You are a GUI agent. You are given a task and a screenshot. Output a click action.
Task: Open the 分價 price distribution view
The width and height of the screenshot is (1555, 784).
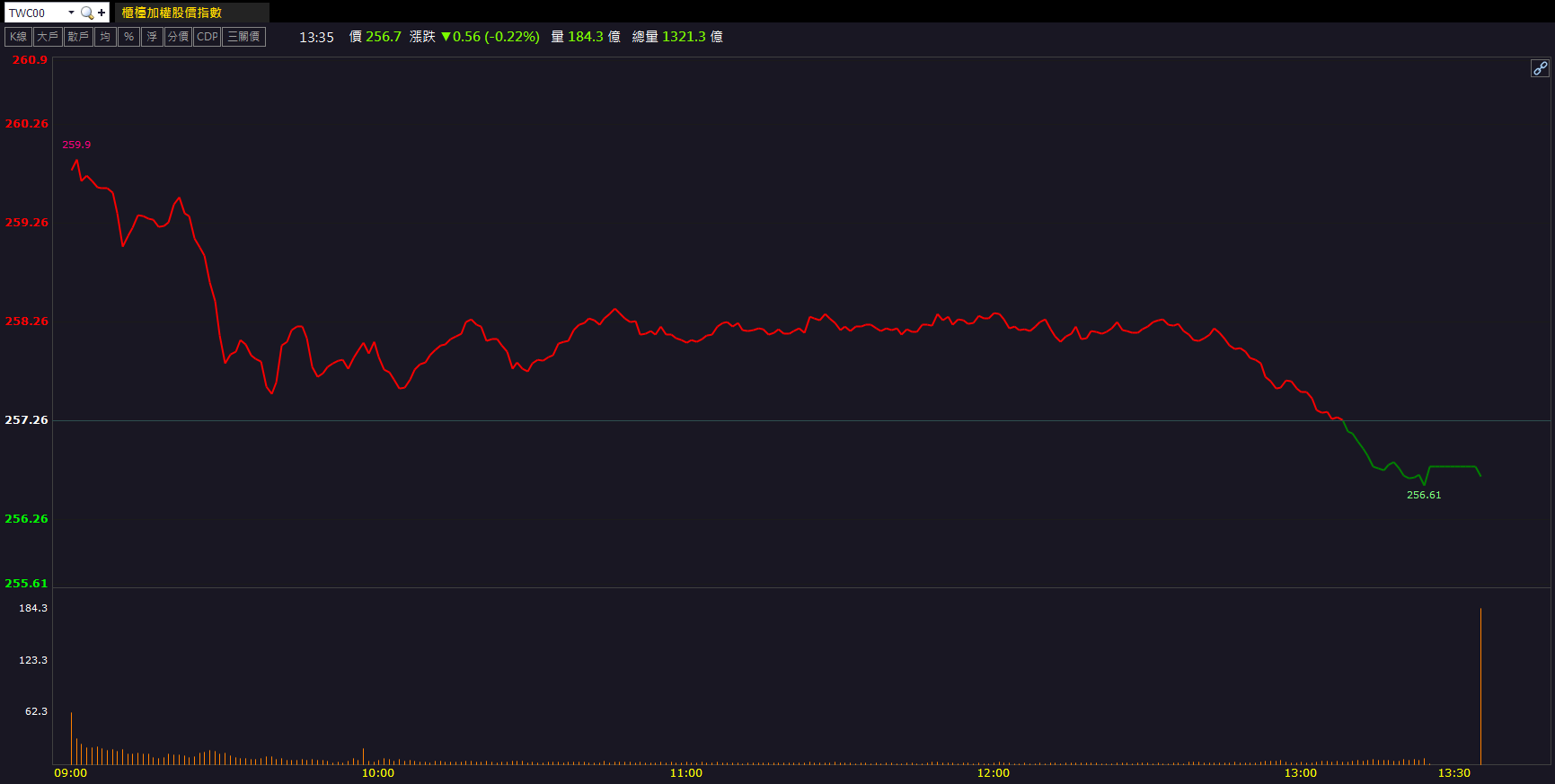tap(178, 37)
